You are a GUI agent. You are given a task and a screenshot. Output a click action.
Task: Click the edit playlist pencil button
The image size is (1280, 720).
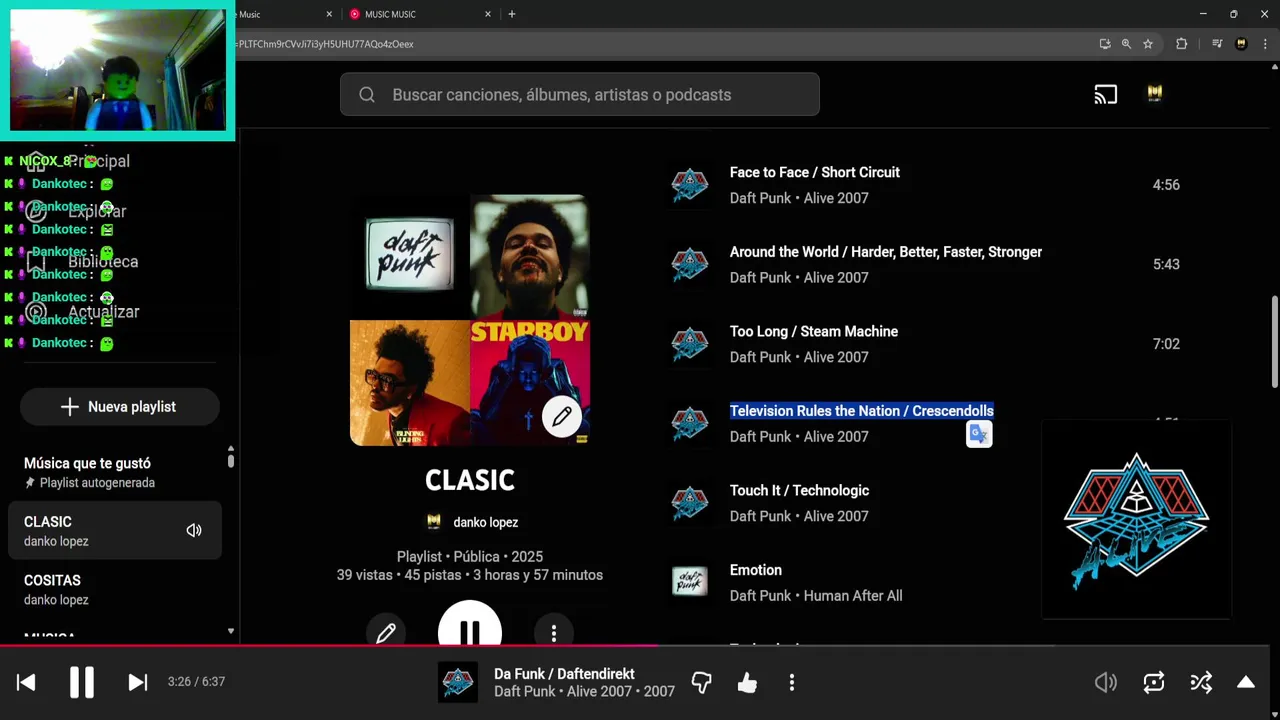click(x=386, y=632)
